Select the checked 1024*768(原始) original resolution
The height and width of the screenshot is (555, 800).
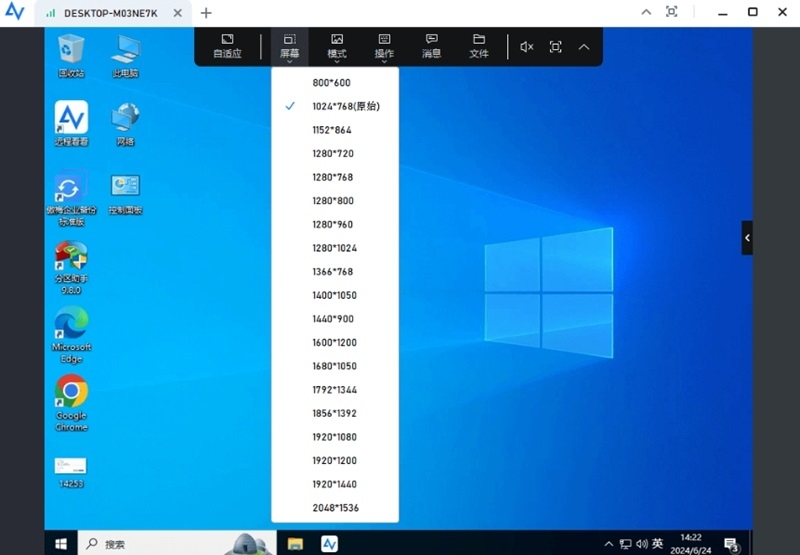point(346,106)
